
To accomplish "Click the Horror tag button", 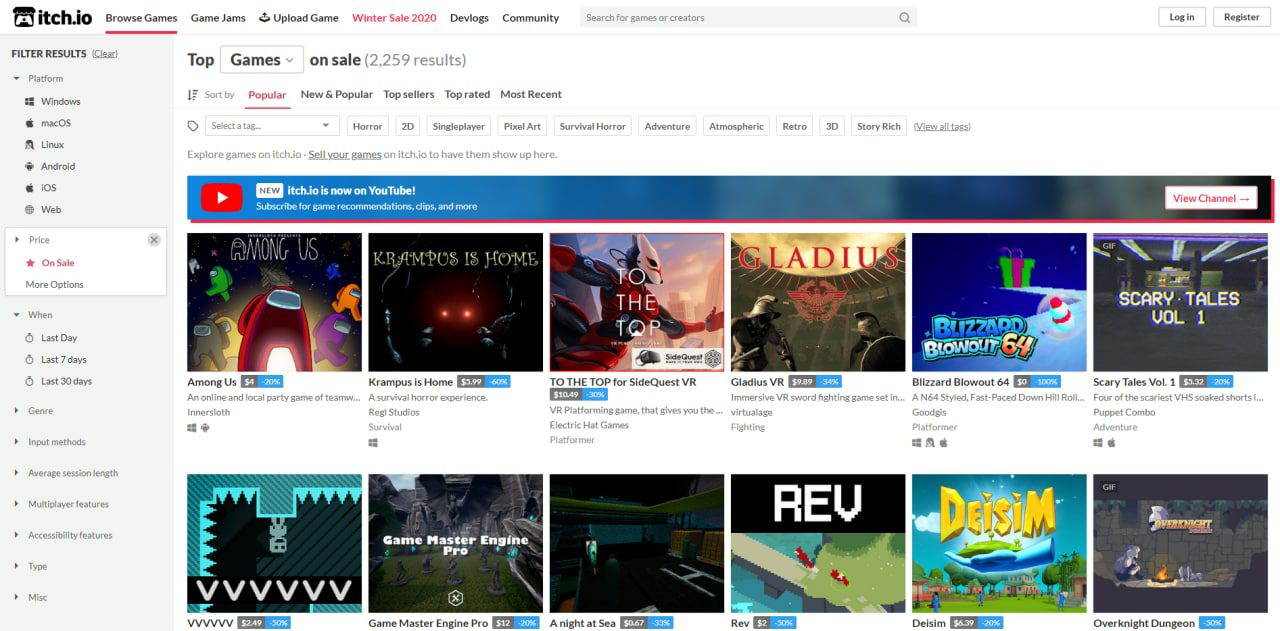I will [368, 126].
